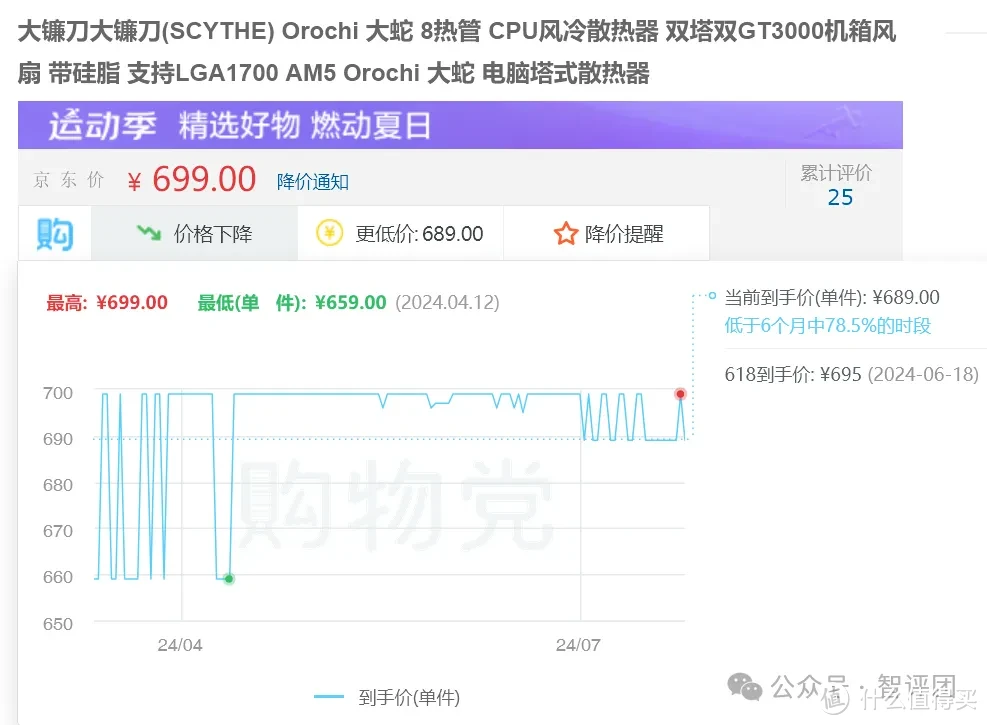
Task: Click the orange star reminder icon
Action: click(x=565, y=233)
